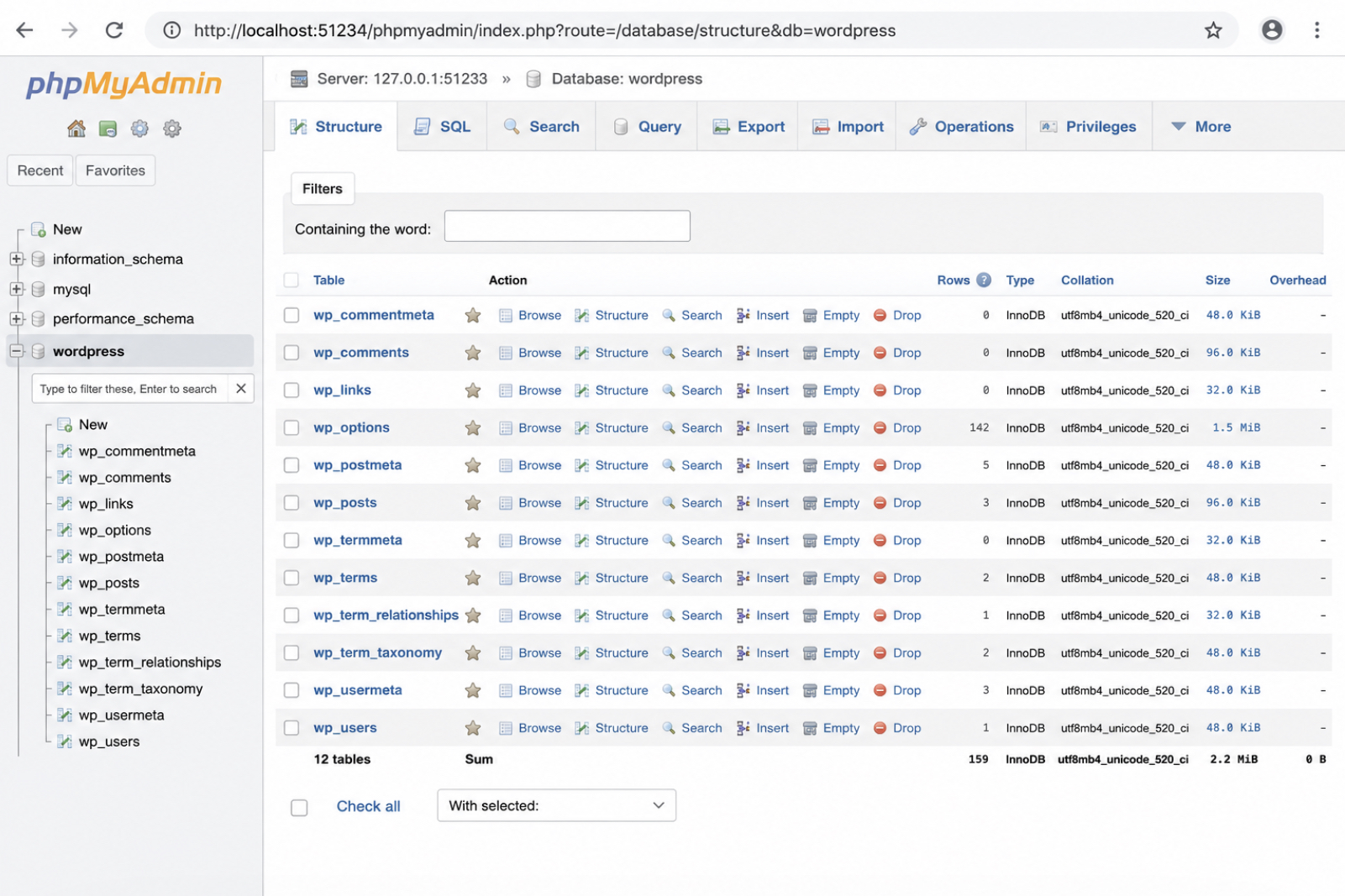Expand performance_schema database node
The image size is (1345, 896).
(16, 319)
